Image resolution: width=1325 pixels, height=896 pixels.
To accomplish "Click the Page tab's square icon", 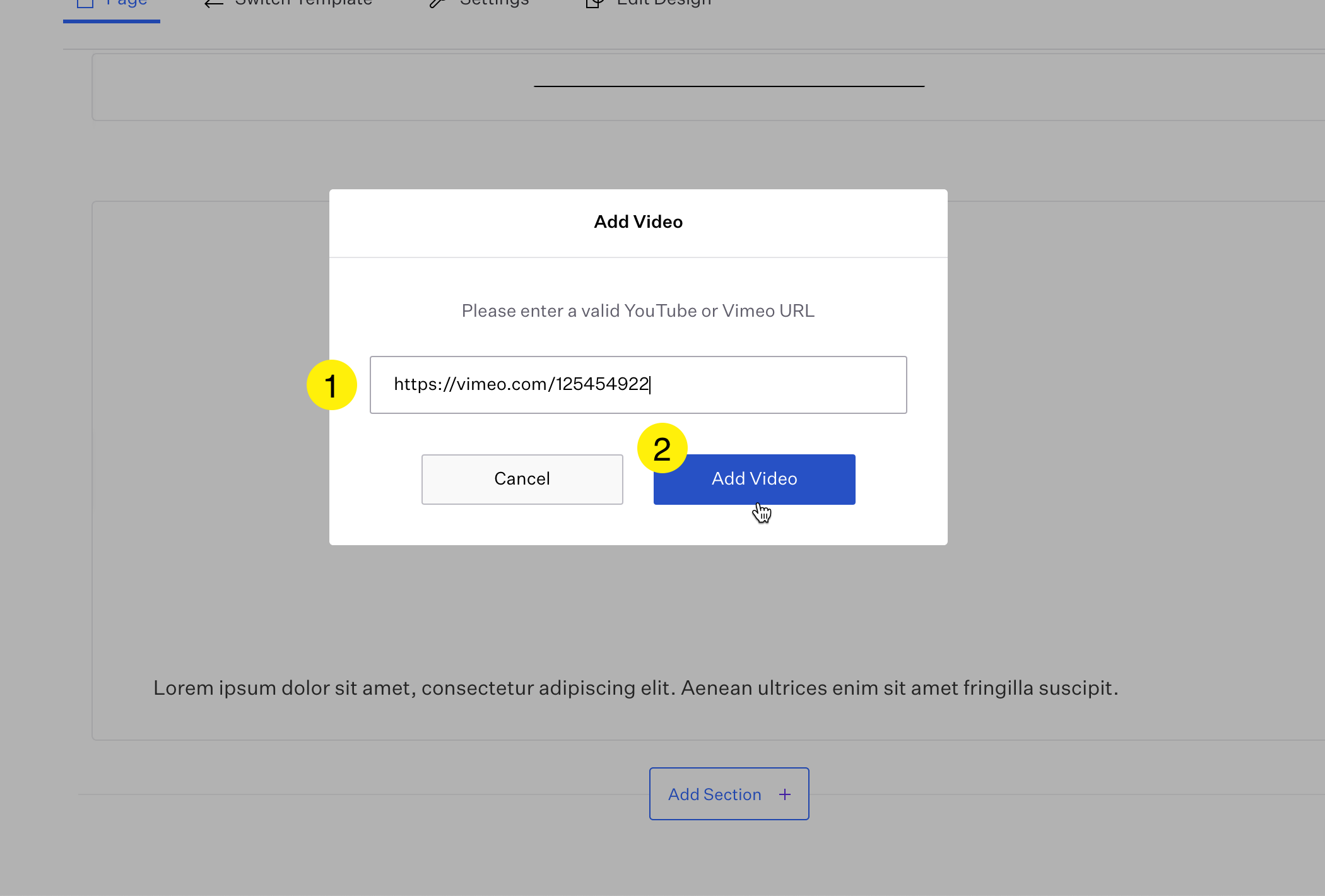I will click(x=85, y=3).
